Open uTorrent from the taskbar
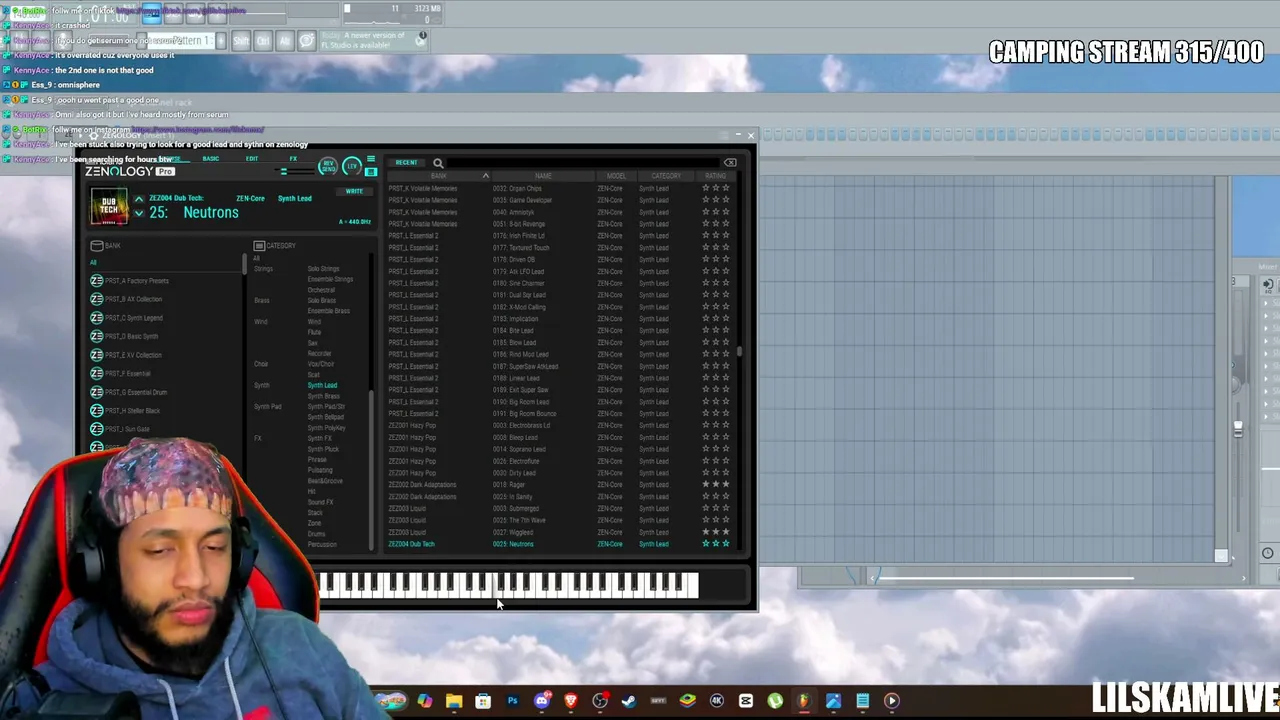Screen dimensions: 1280x720 tap(775, 701)
